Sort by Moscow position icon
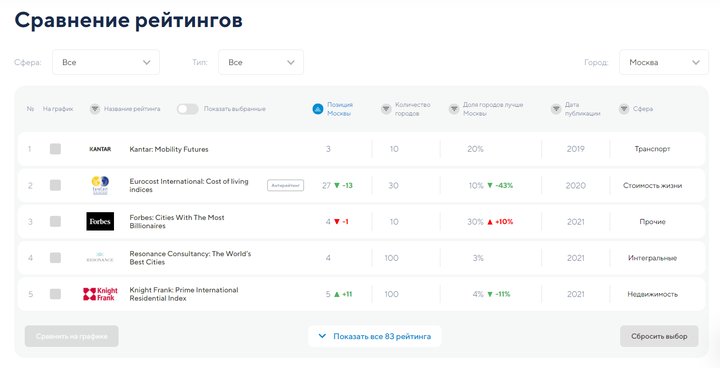This screenshot has height=368, width=720. (x=318, y=109)
